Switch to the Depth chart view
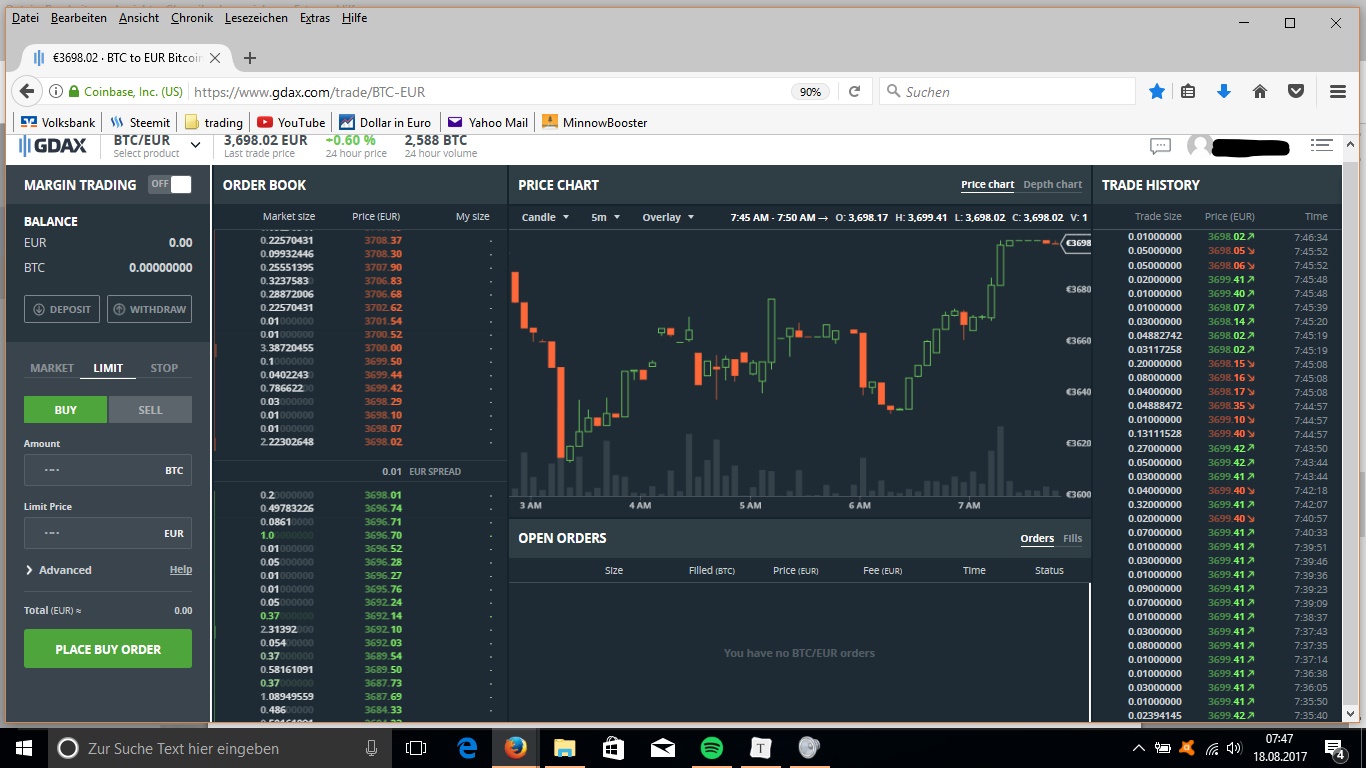This screenshot has width=1366, height=768. 1052,184
